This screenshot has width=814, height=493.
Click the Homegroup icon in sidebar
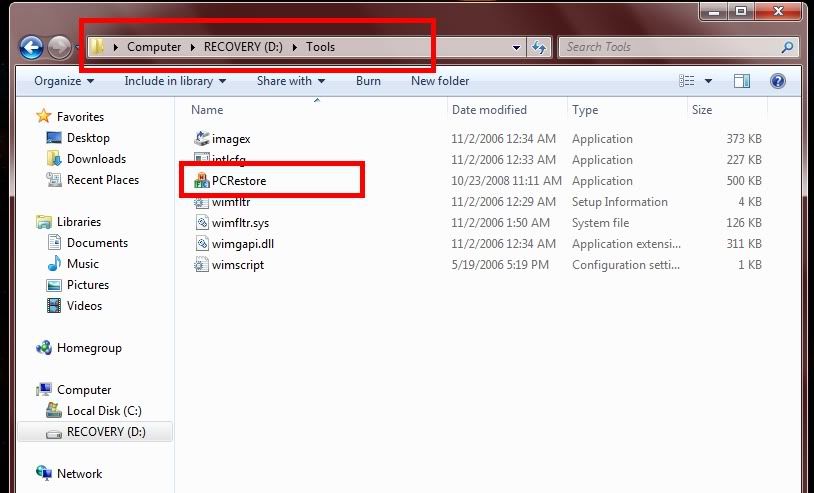point(44,348)
